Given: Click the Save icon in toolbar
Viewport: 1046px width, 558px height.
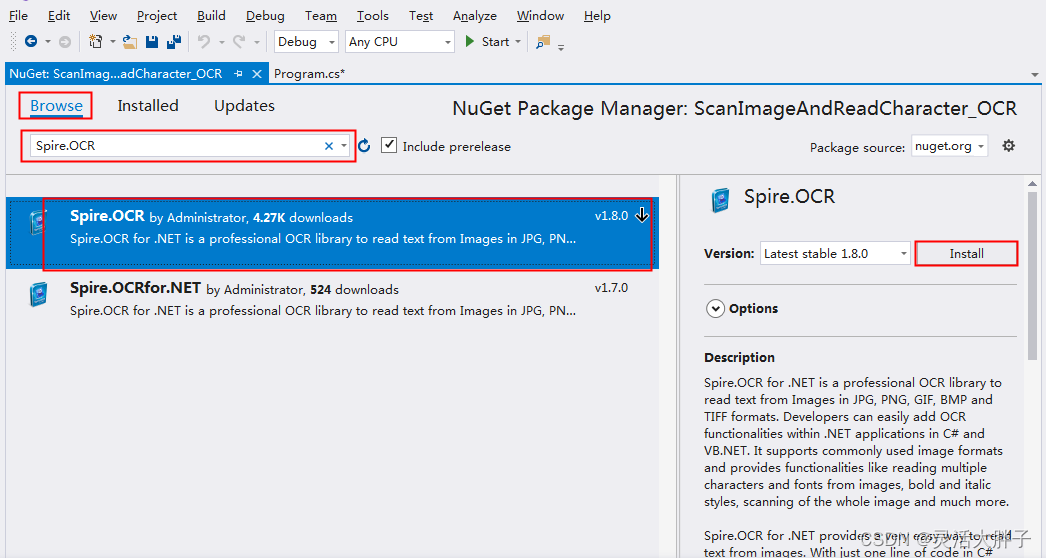Looking at the screenshot, I should point(152,42).
